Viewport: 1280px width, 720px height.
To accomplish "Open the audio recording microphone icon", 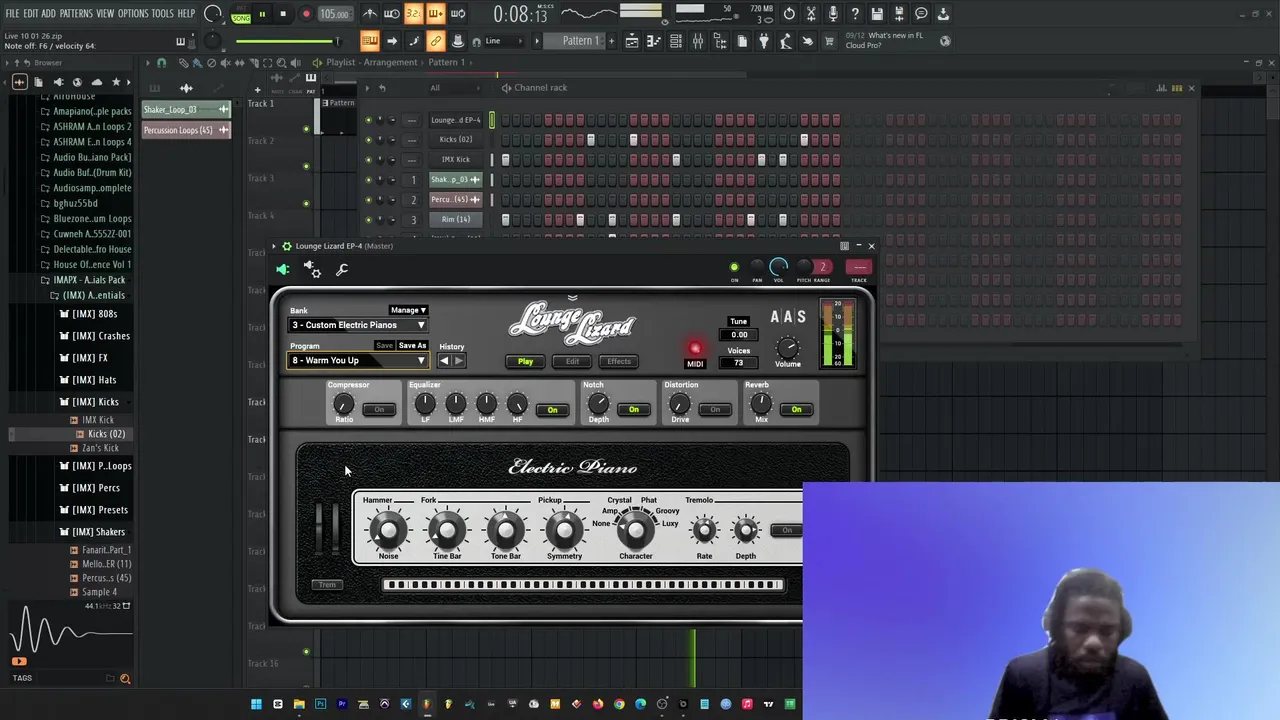I will click(833, 14).
